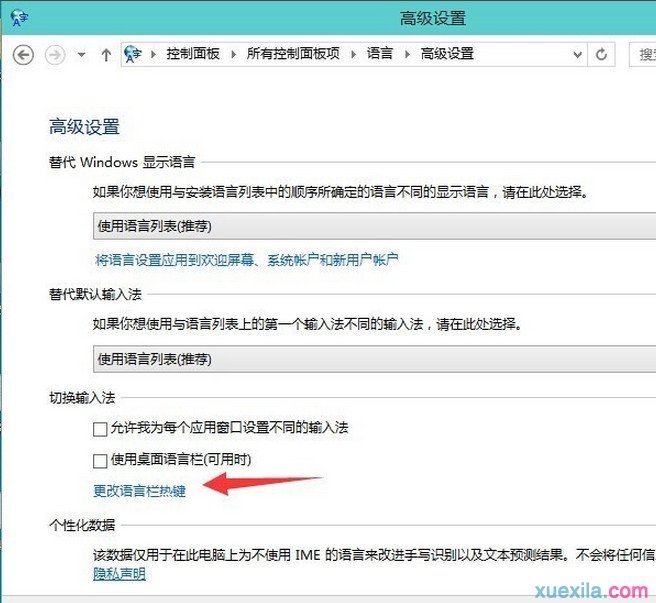Click the Forward navigation arrow

tap(55, 55)
